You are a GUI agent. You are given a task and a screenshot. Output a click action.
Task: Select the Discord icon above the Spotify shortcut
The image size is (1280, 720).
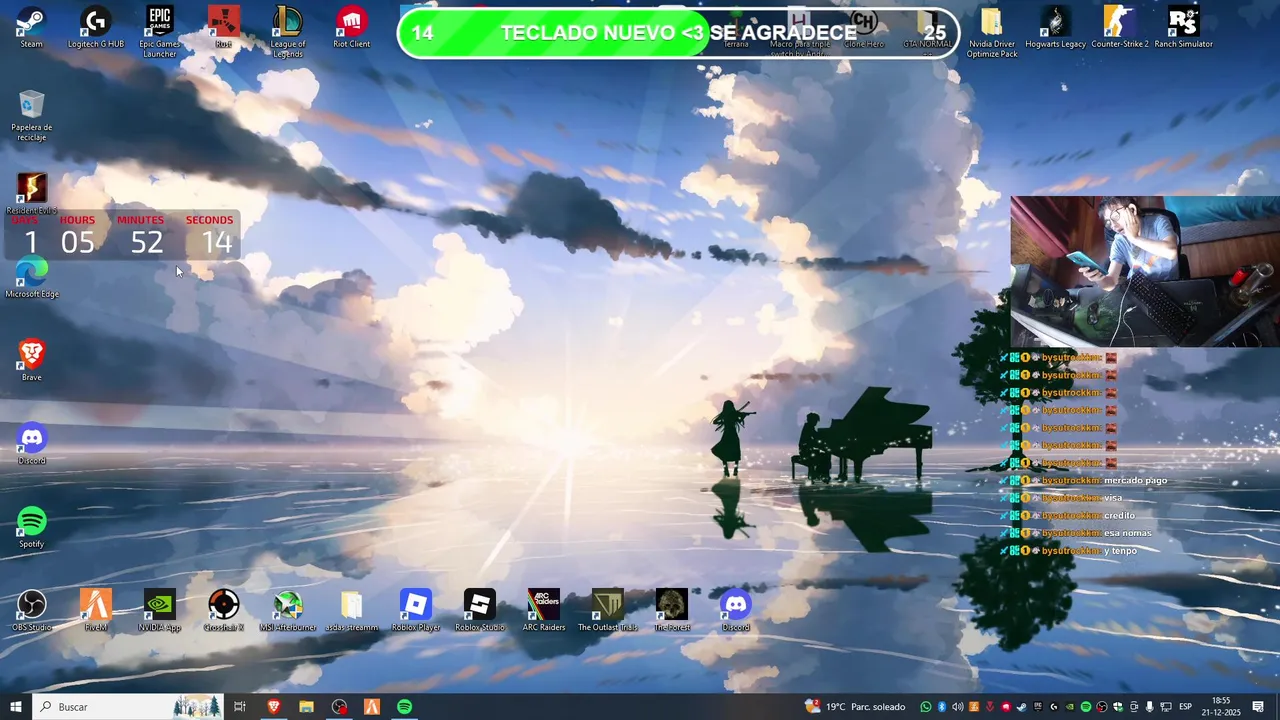pyautogui.click(x=31, y=444)
